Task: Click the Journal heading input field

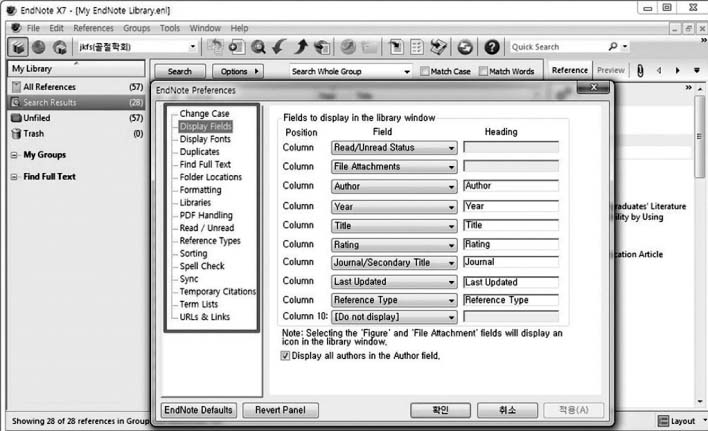Action: pos(511,262)
